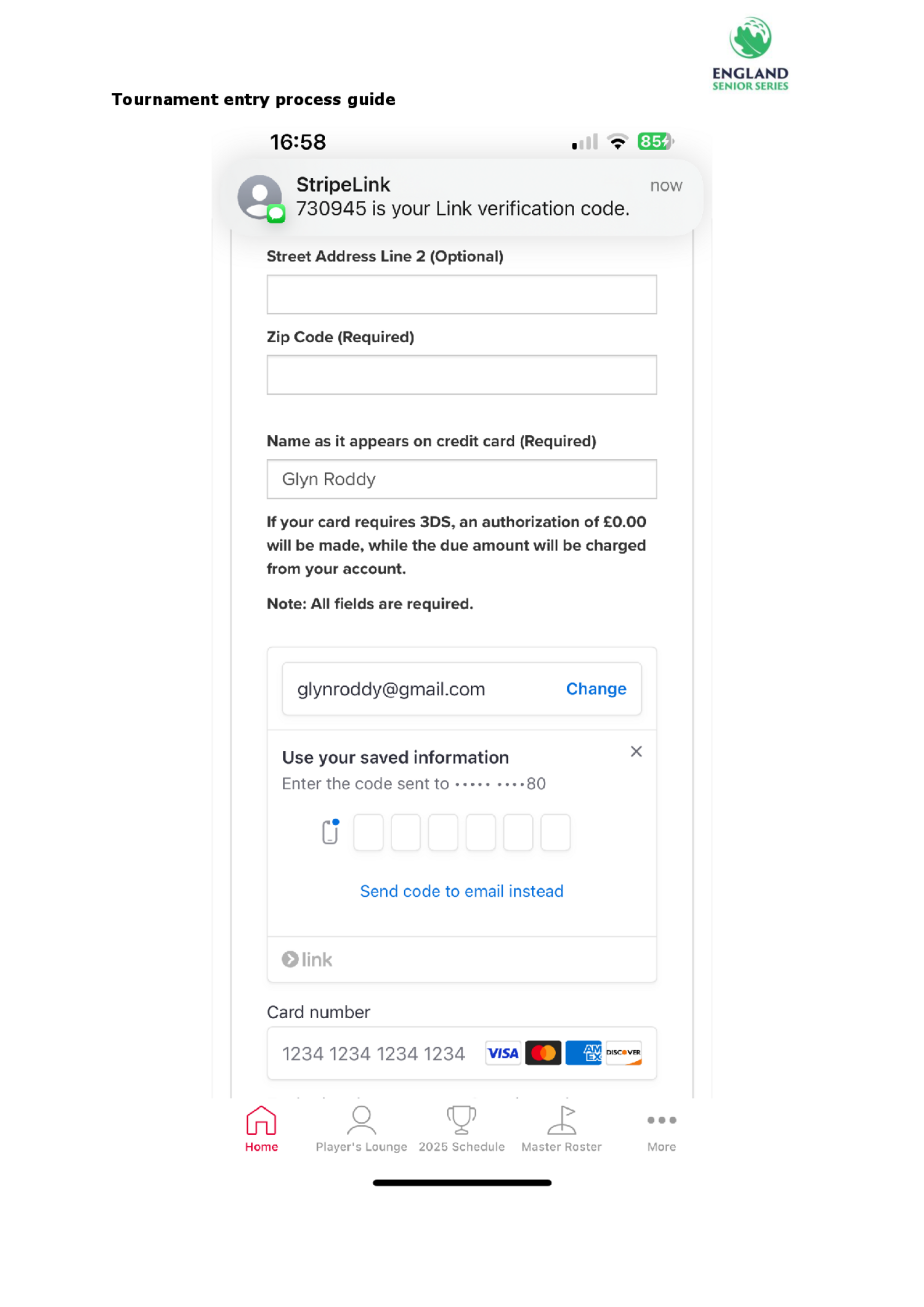Click the last verification code digit box
The height and width of the screenshot is (1307, 924).
coord(555,832)
